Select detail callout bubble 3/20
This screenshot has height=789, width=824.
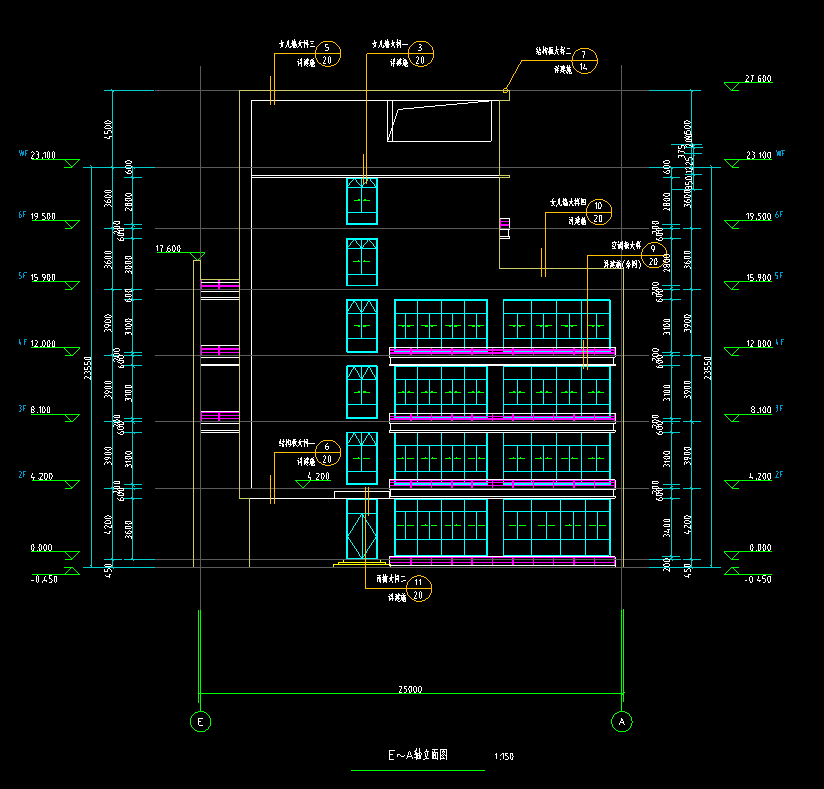click(420, 53)
